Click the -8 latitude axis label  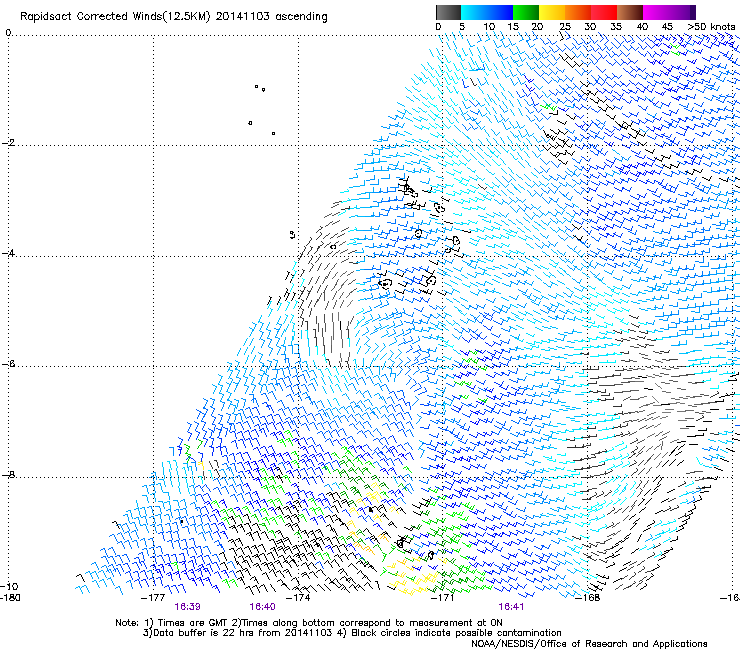8,475
